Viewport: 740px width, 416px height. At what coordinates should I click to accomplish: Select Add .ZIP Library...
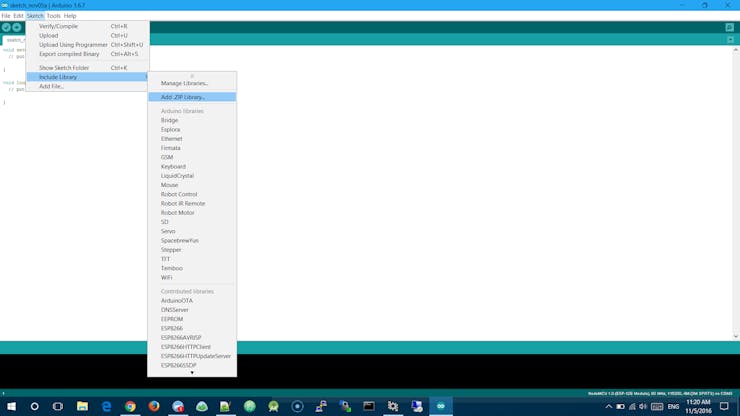coord(192,97)
